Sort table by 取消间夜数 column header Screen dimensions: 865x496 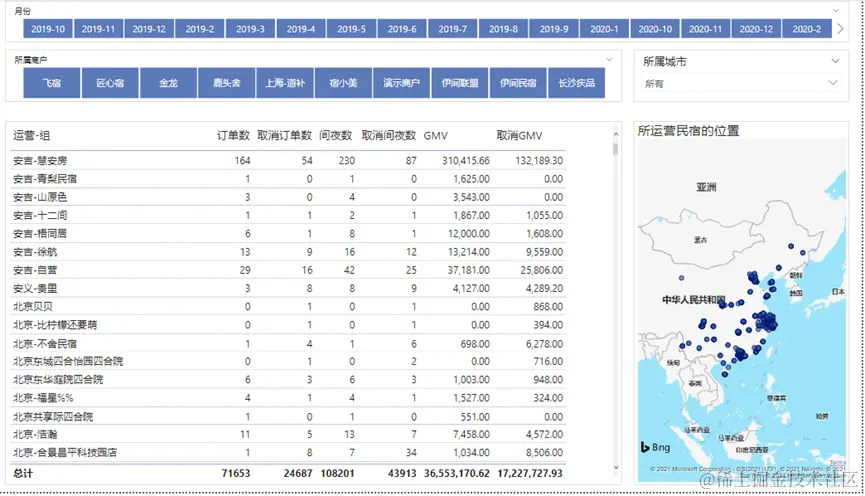pyautogui.click(x=389, y=135)
